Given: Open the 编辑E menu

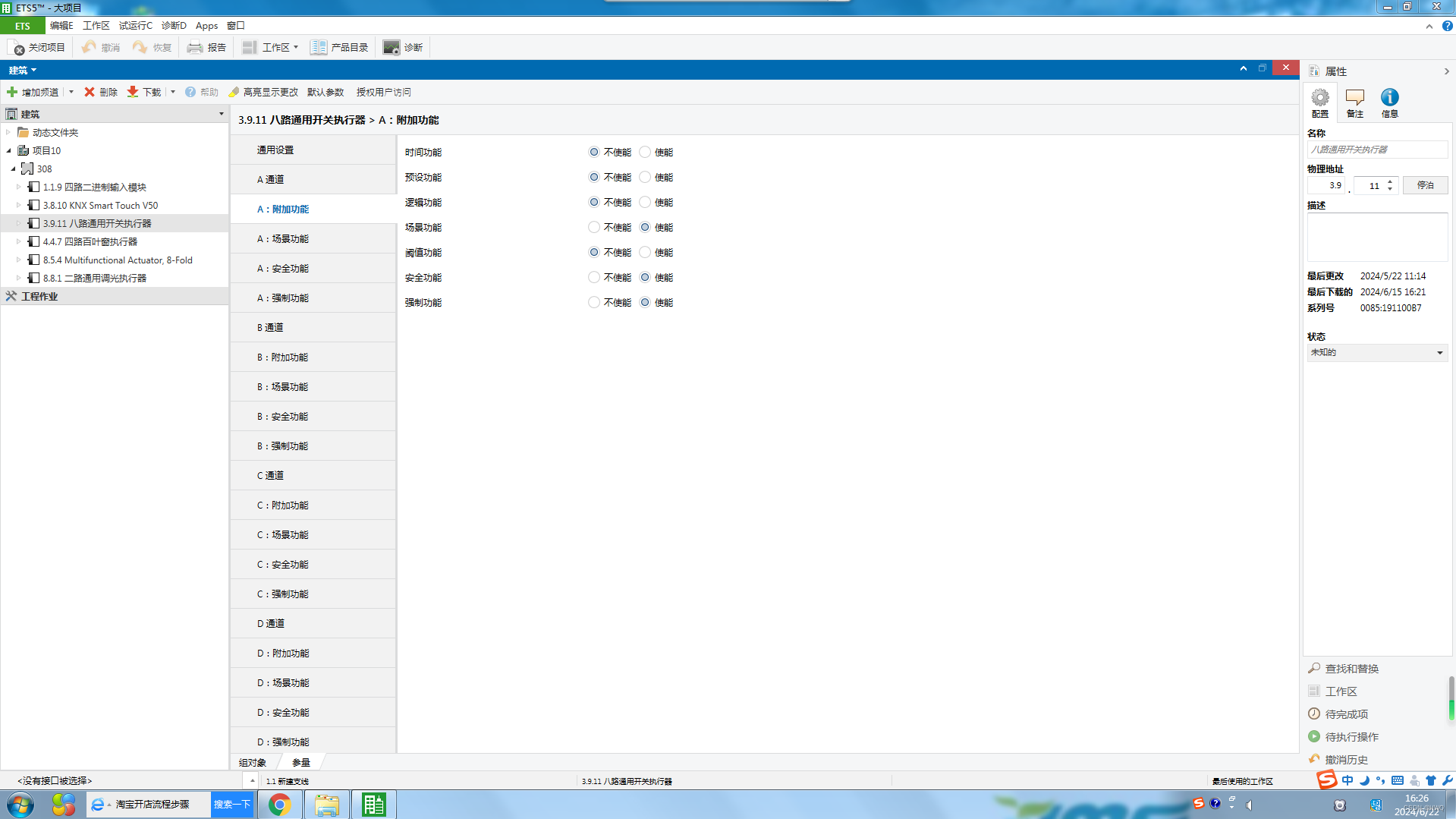Looking at the screenshot, I should click(x=61, y=26).
